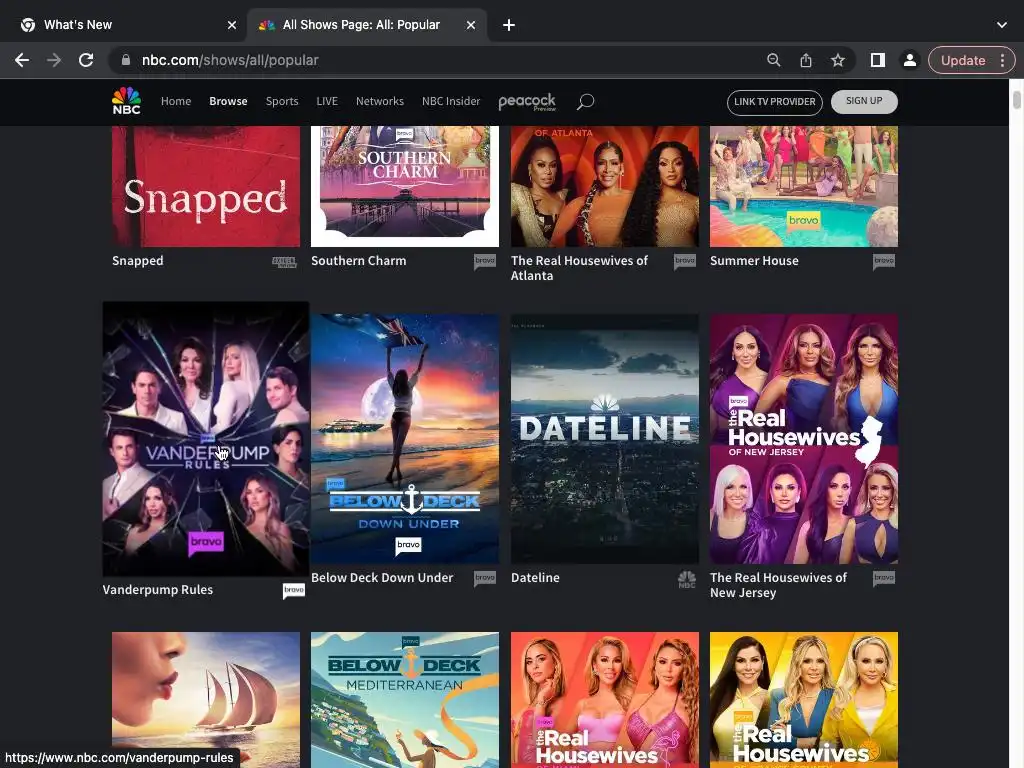Close the All Shows Page tab
Screen dimensions: 1024x768
tap(471, 25)
